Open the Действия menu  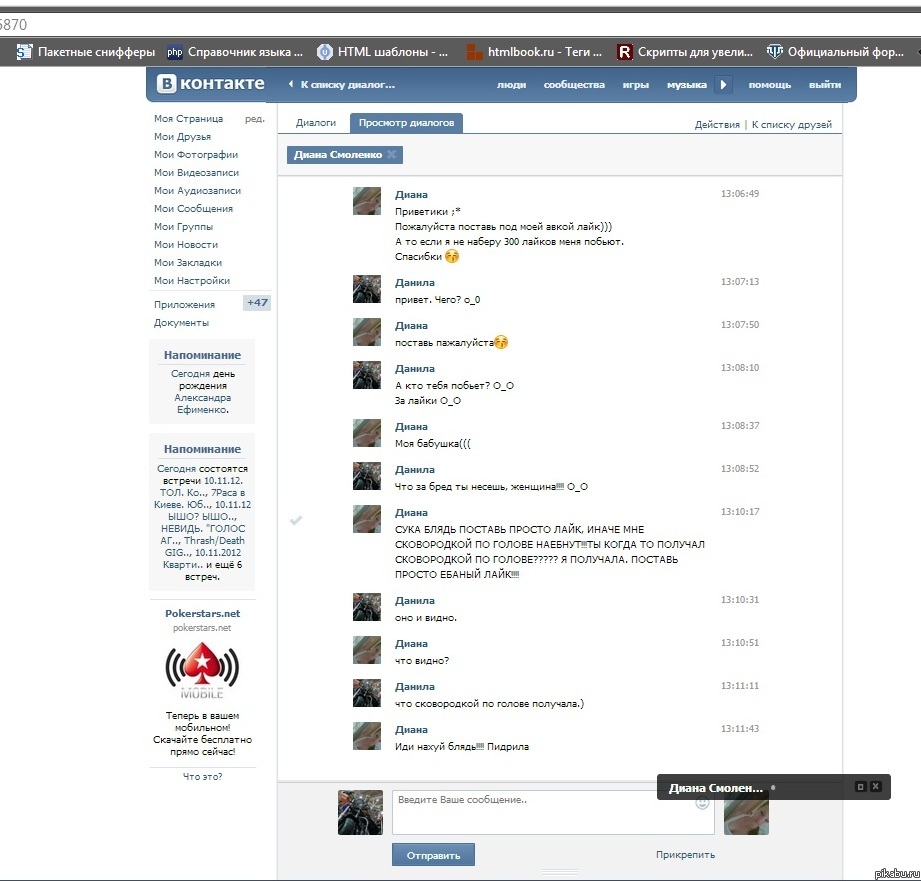point(717,125)
